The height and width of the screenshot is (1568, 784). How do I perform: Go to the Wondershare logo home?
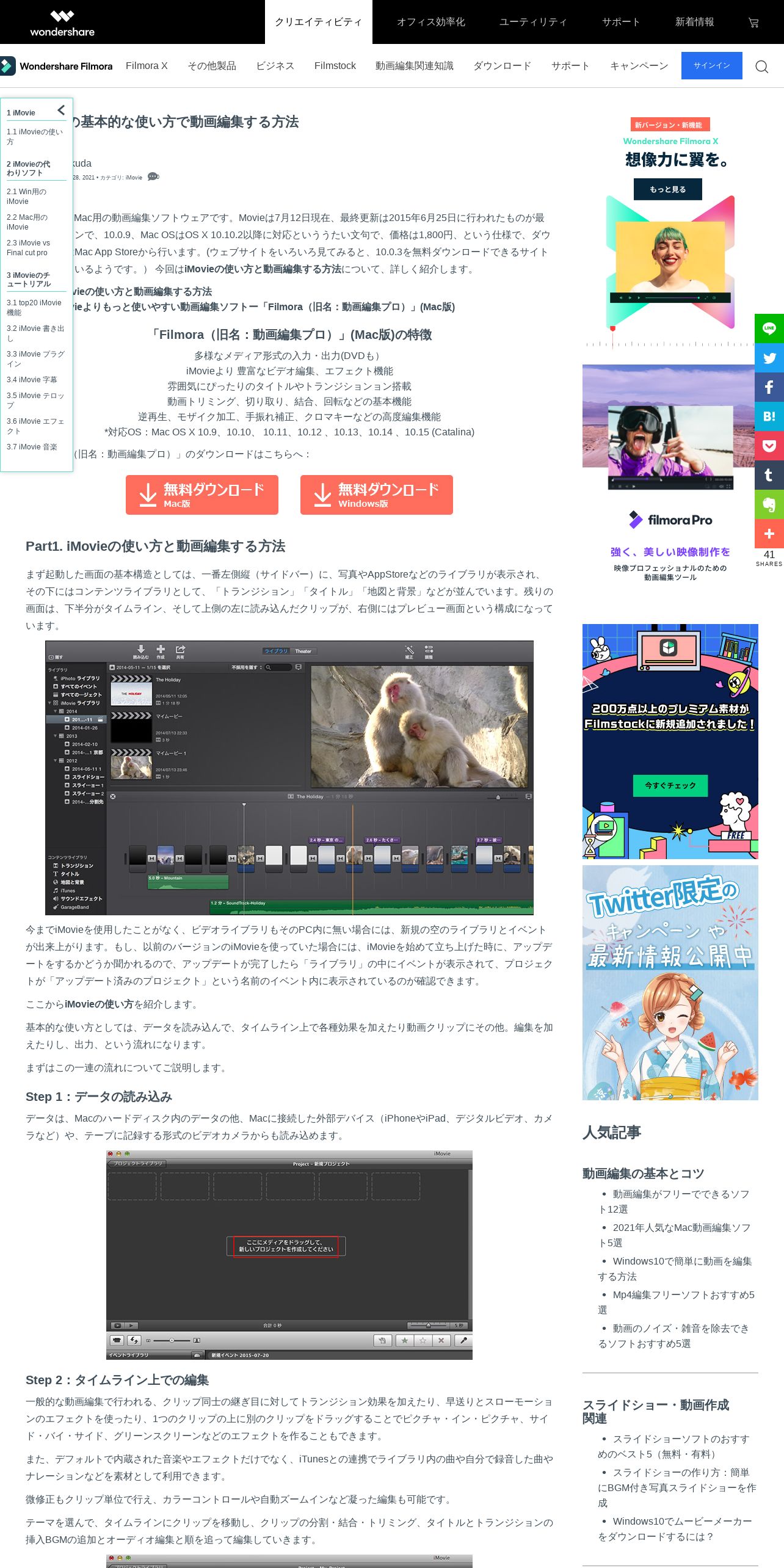click(62, 23)
